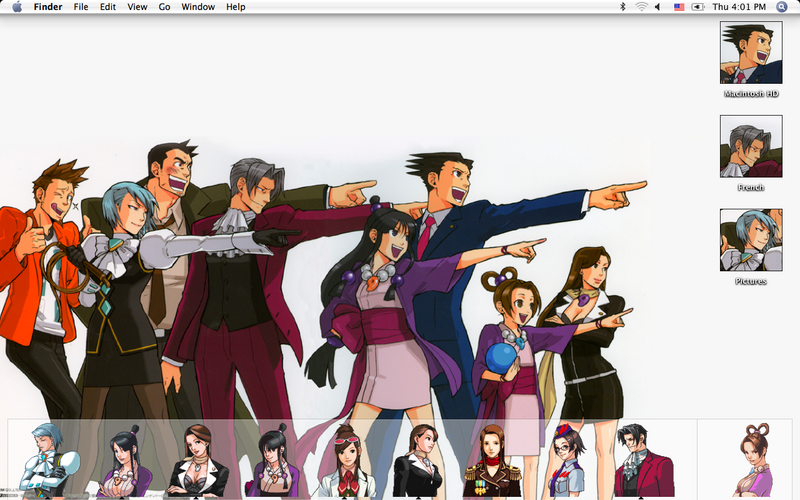Click the Pictures label under the blue-haired icon

click(x=751, y=281)
